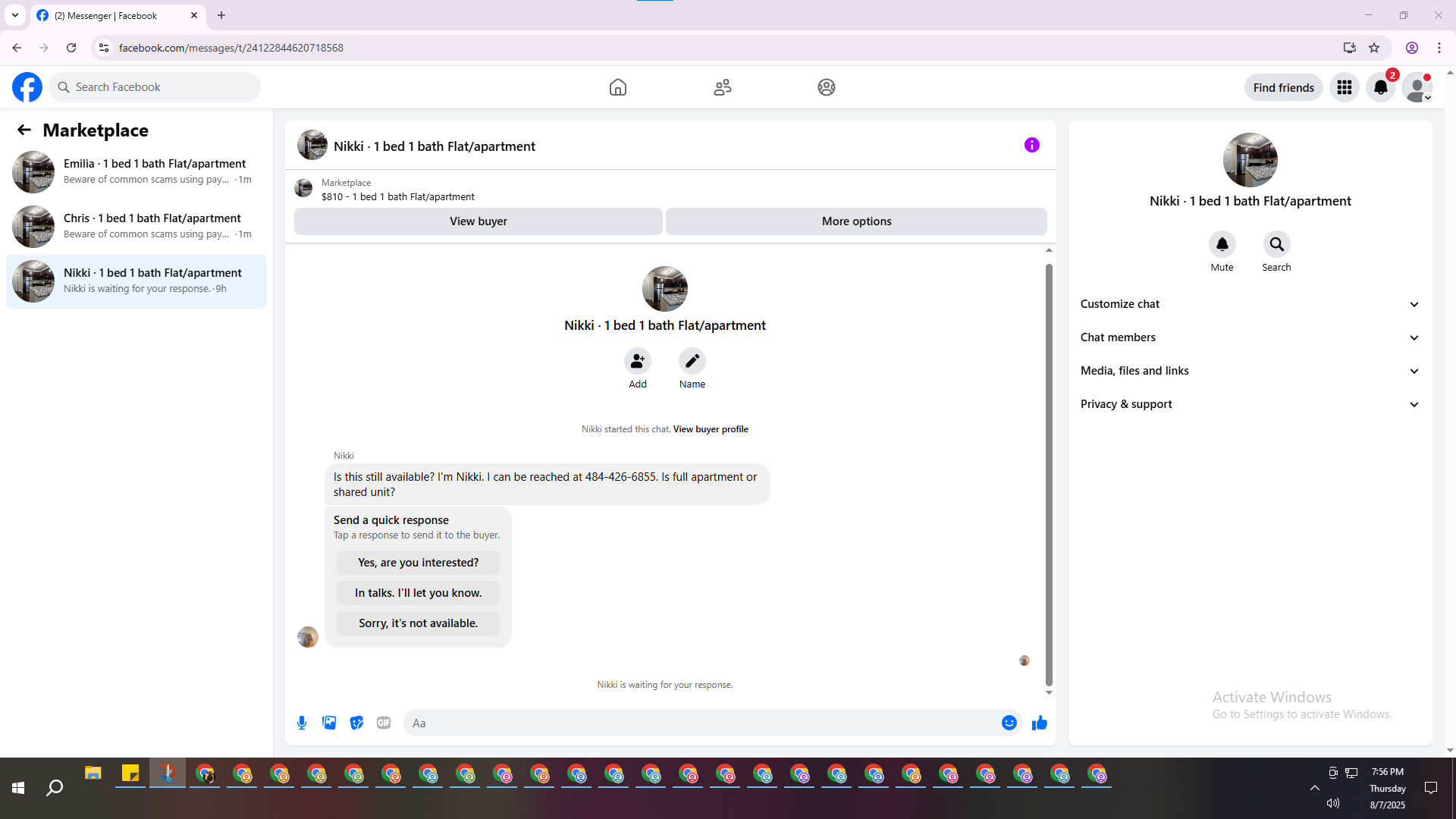Open the Chrome profile icon
Viewport: 1456px width, 819px height.
(x=1412, y=48)
